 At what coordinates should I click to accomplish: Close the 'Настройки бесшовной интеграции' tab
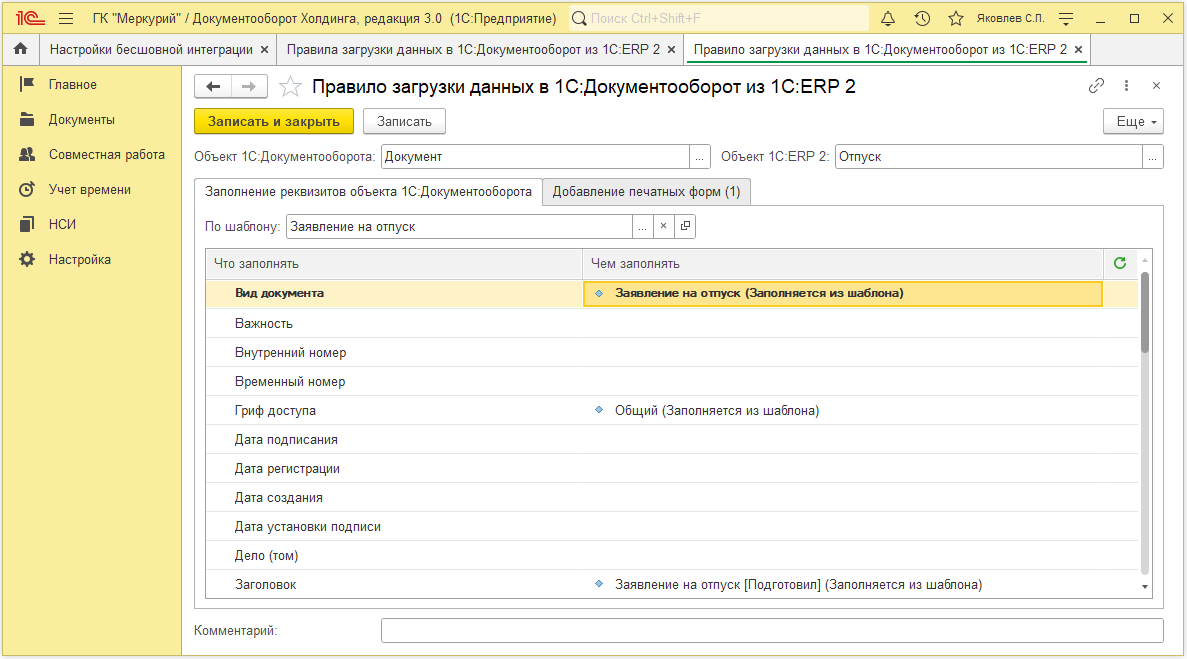pyautogui.click(x=264, y=49)
